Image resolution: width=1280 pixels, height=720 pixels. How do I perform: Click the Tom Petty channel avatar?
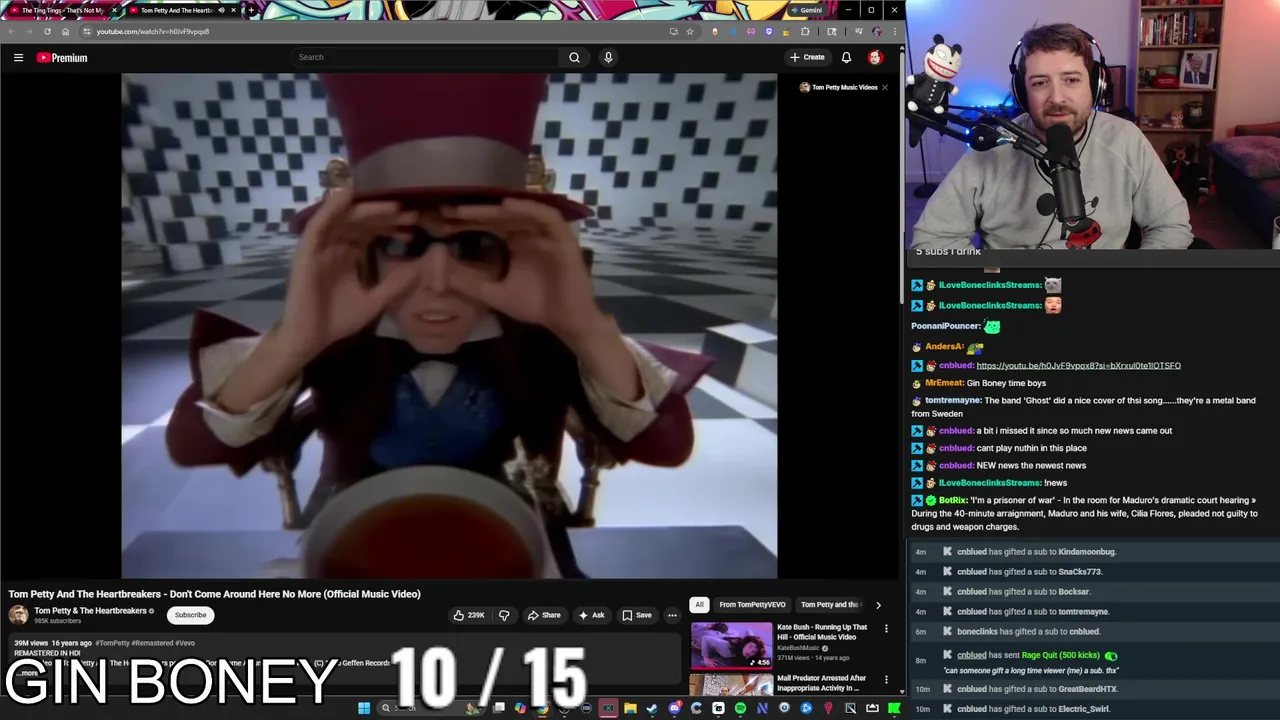[x=18, y=615]
